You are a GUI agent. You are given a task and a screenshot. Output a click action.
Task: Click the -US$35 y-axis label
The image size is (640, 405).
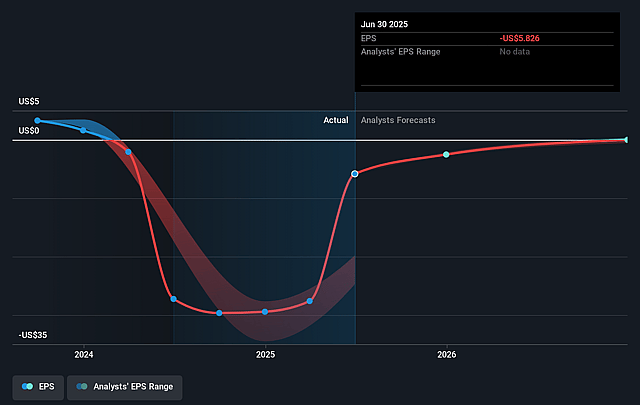tap(33, 335)
